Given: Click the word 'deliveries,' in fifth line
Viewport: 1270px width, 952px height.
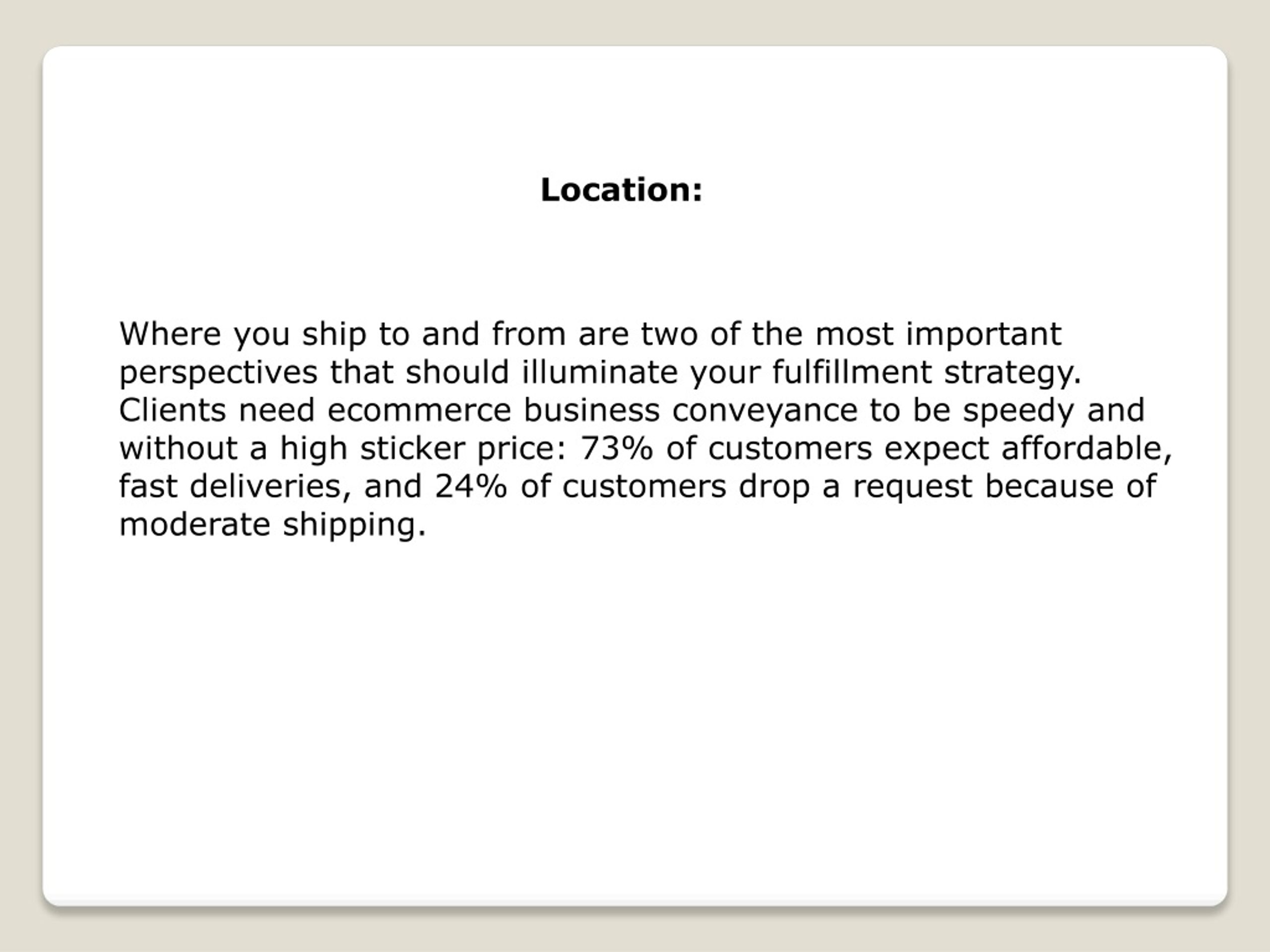Looking at the screenshot, I should (x=270, y=486).
